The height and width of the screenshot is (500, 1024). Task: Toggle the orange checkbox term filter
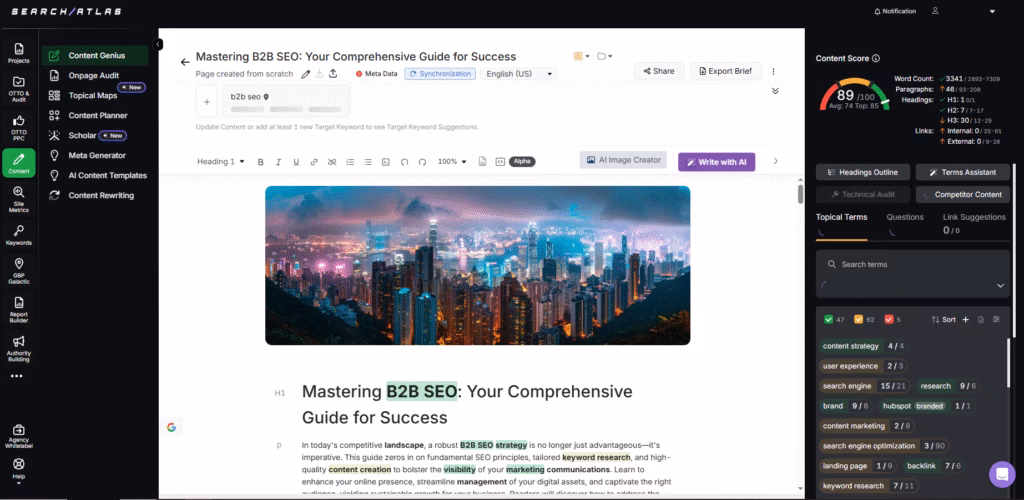pyautogui.click(x=858, y=320)
